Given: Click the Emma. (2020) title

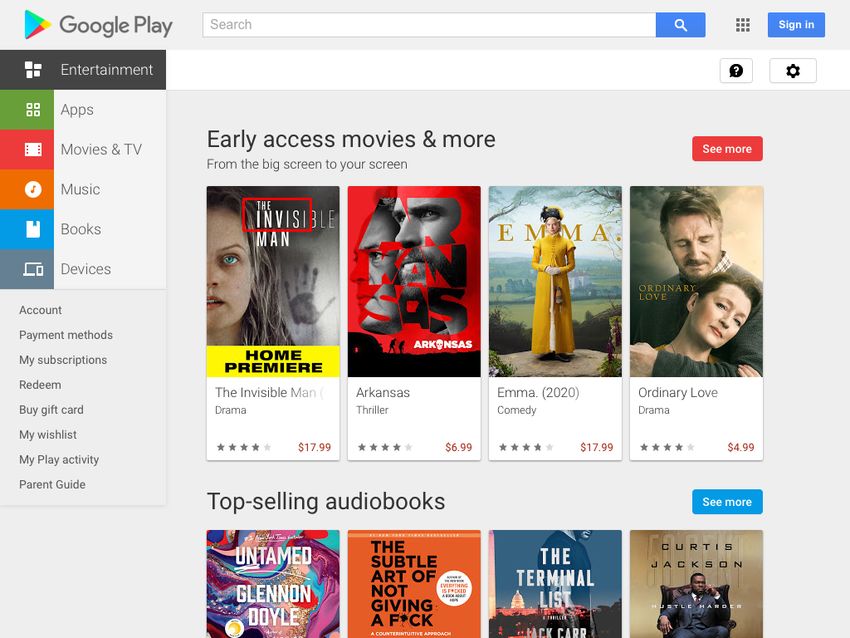Looking at the screenshot, I should (x=538, y=392).
